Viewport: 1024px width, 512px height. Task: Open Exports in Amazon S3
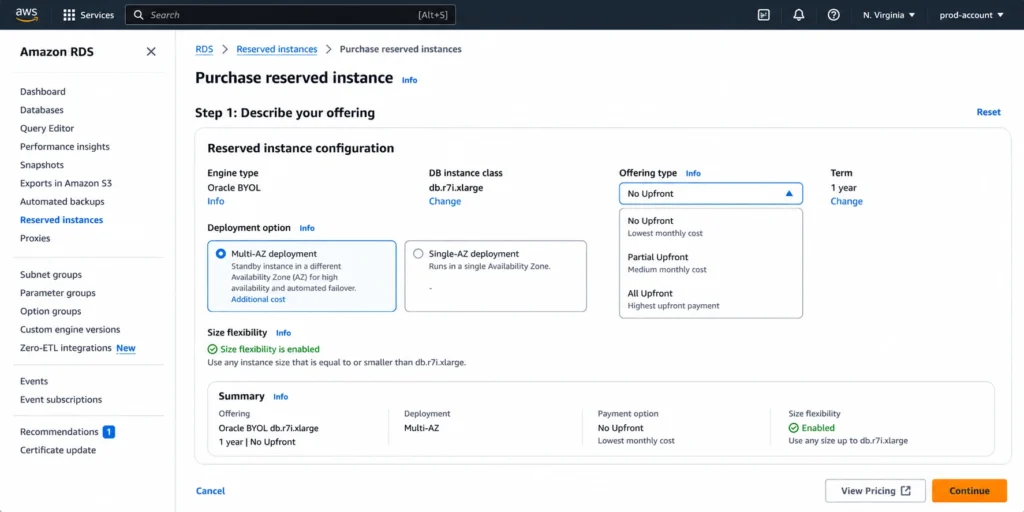pos(66,184)
